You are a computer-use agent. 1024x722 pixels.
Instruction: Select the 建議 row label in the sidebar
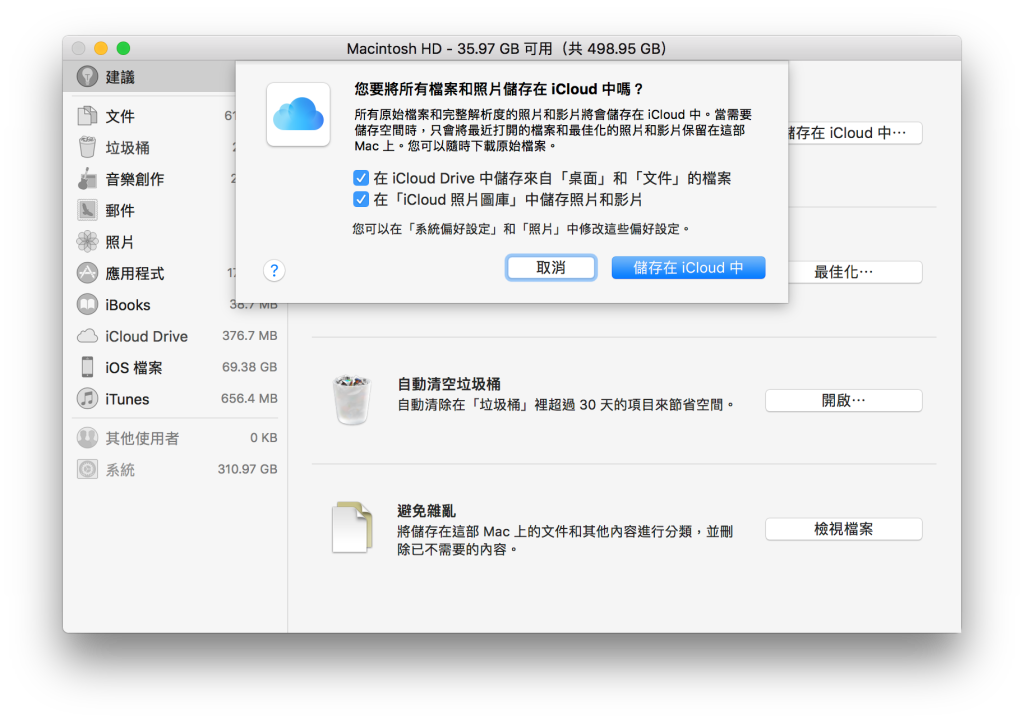pos(120,77)
